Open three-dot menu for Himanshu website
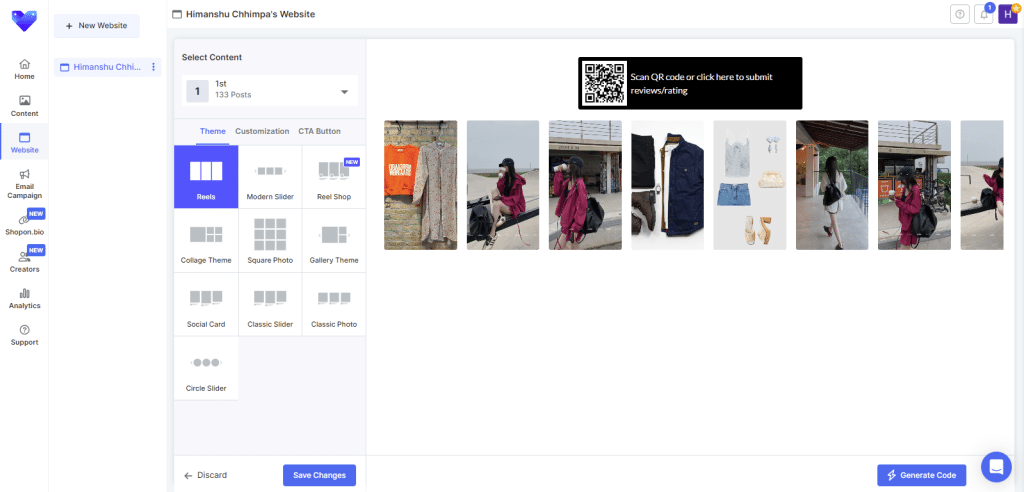 click(153, 67)
